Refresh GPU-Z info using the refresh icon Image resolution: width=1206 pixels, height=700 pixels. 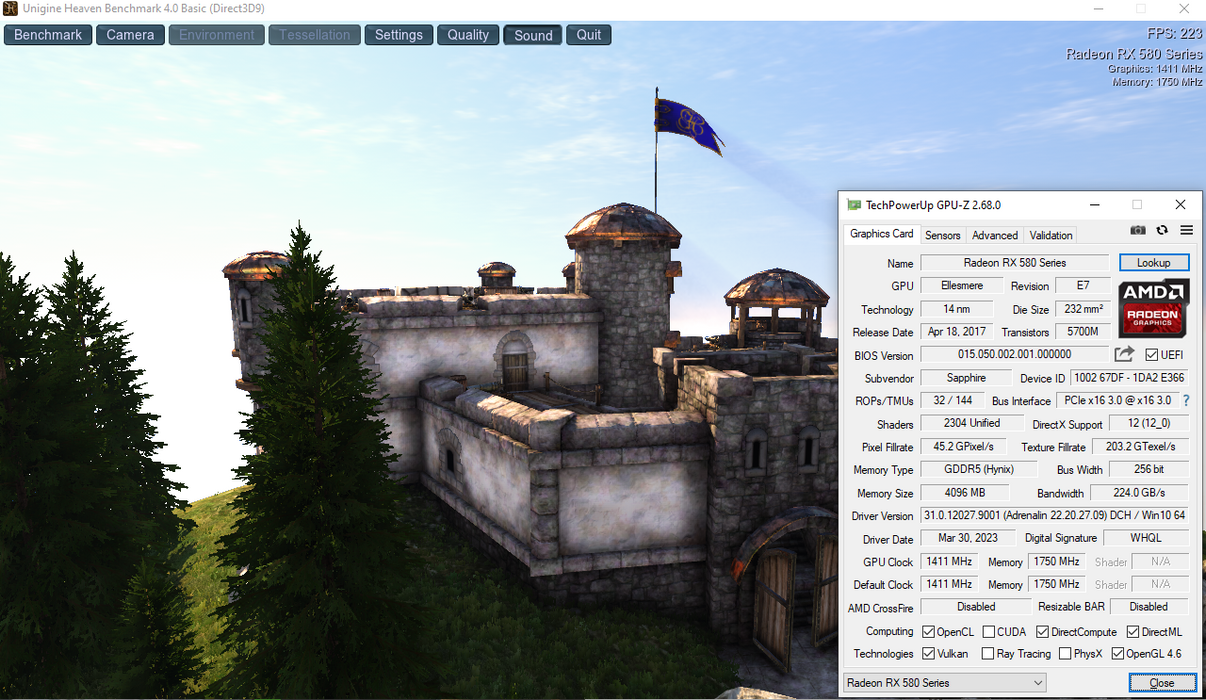[1162, 230]
